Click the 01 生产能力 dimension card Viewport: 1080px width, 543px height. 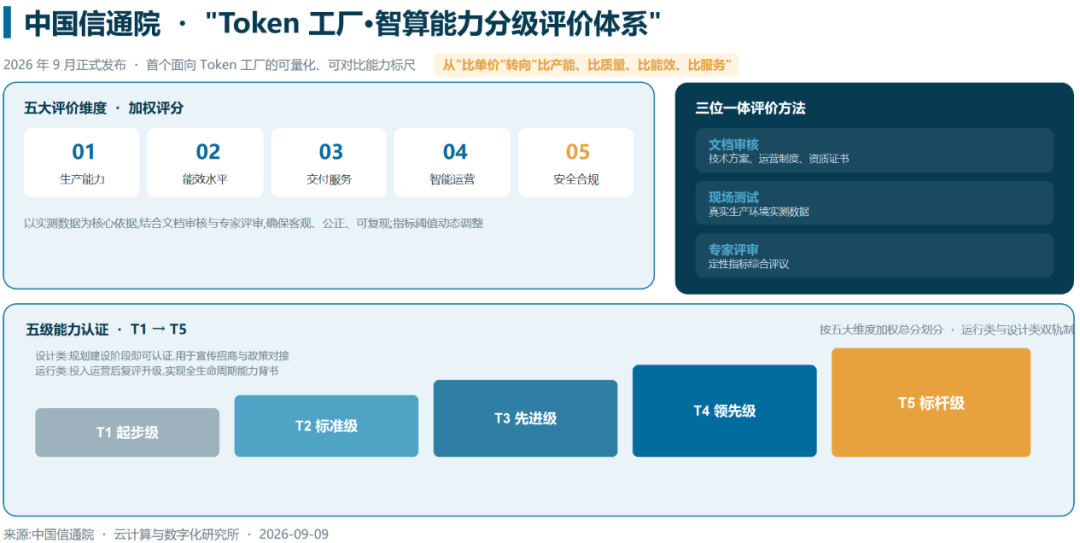(x=82, y=163)
